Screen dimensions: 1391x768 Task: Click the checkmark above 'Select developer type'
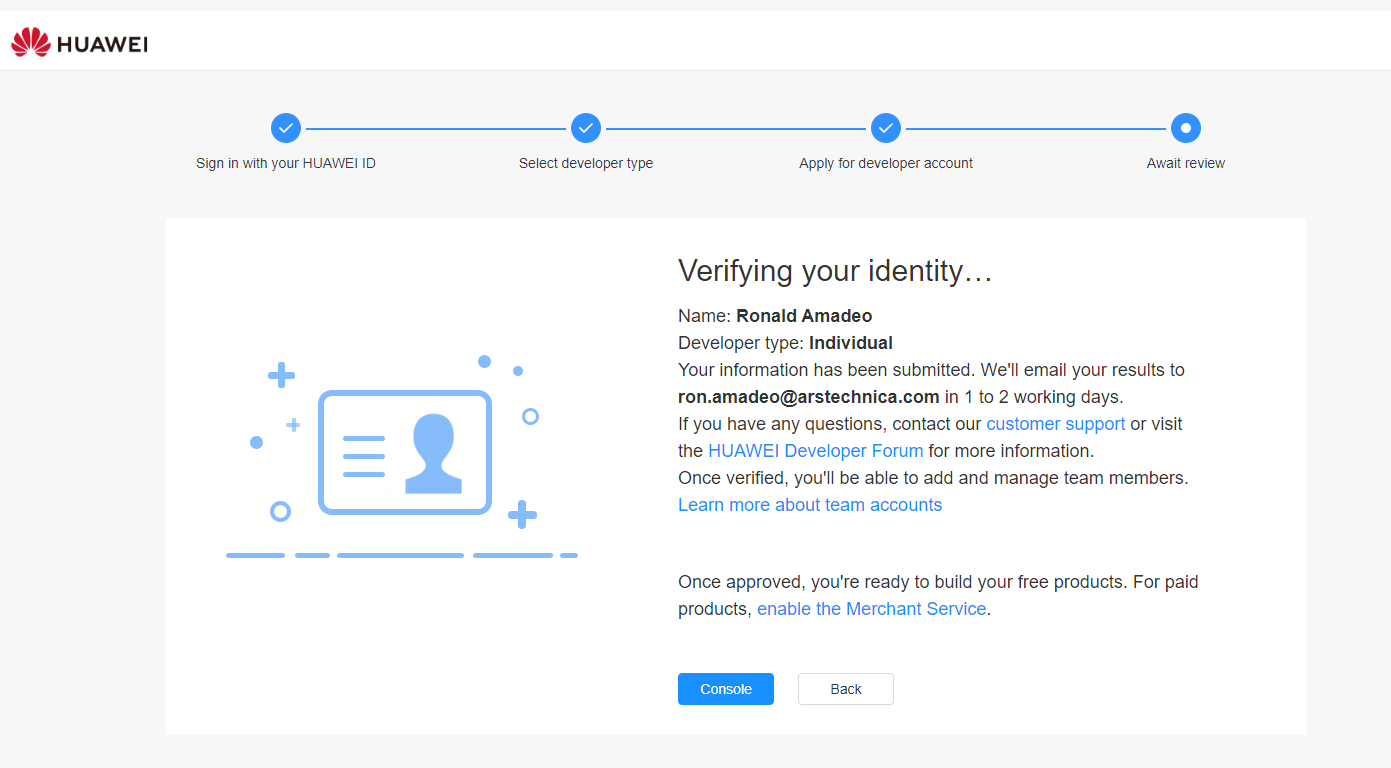(586, 128)
